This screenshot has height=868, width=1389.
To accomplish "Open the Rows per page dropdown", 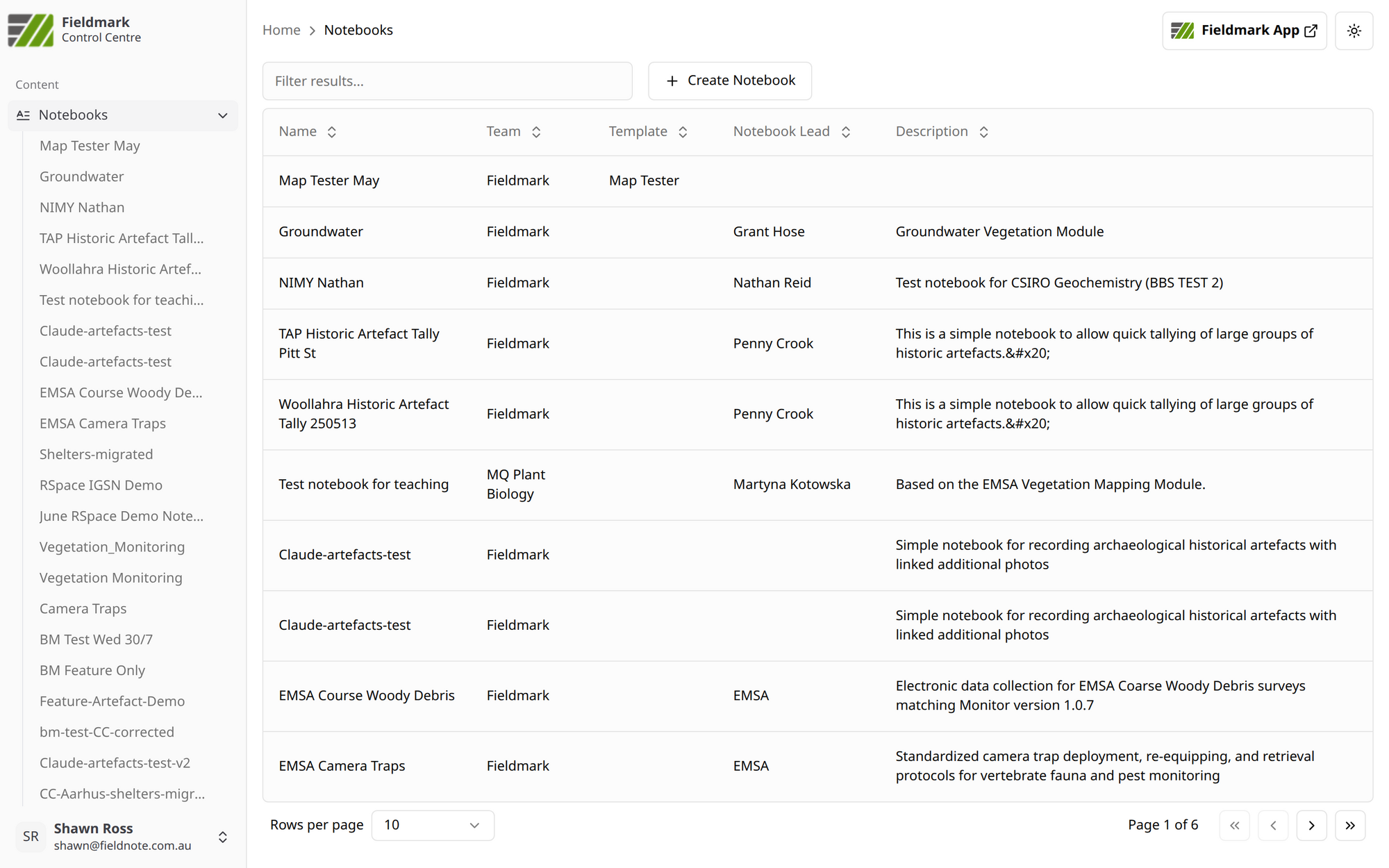I will (432, 825).
